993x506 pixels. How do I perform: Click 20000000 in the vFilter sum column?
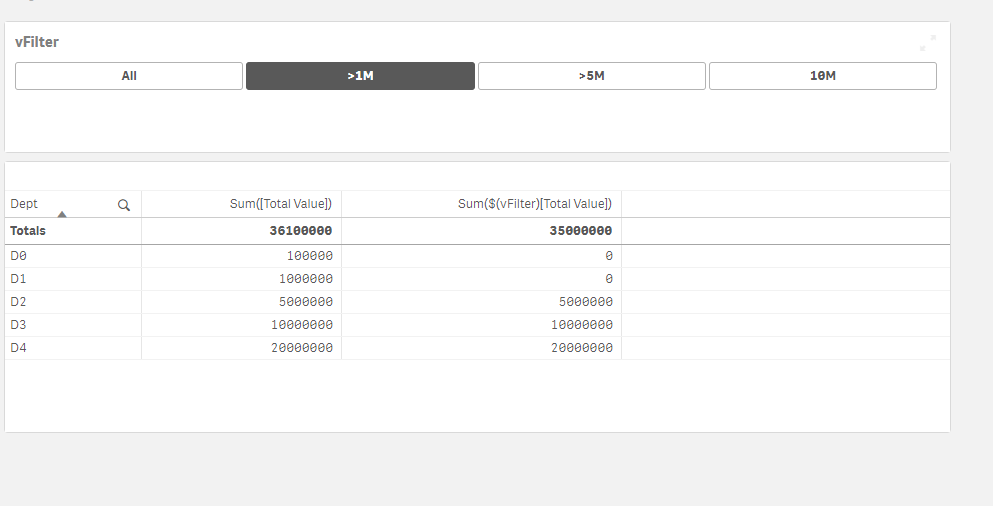(x=582, y=348)
